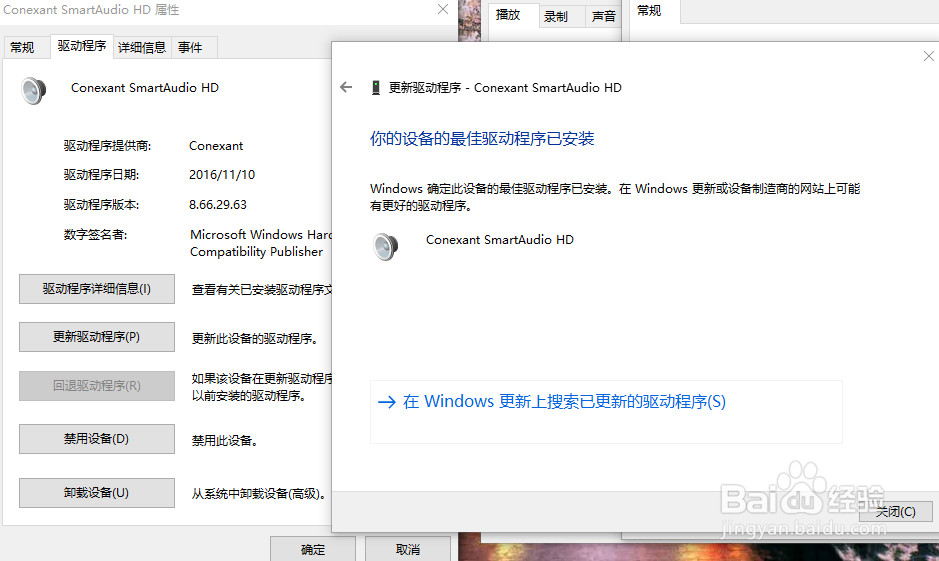Screen dimensions: 939x561
Task: Open the 详细信息 tab
Action: [x=142, y=47]
